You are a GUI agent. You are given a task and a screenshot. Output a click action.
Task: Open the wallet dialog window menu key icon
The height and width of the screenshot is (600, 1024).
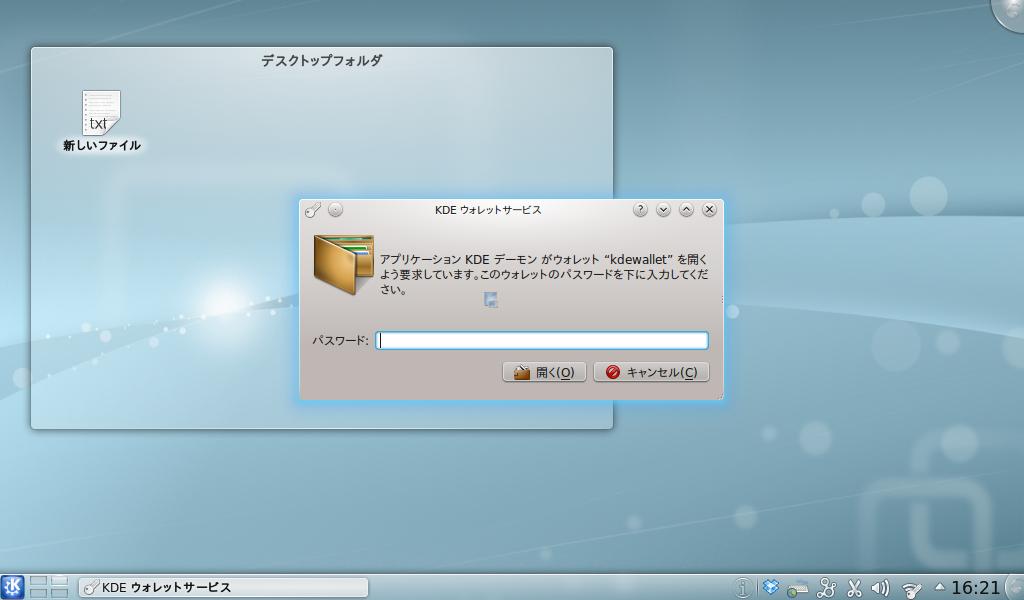point(313,210)
